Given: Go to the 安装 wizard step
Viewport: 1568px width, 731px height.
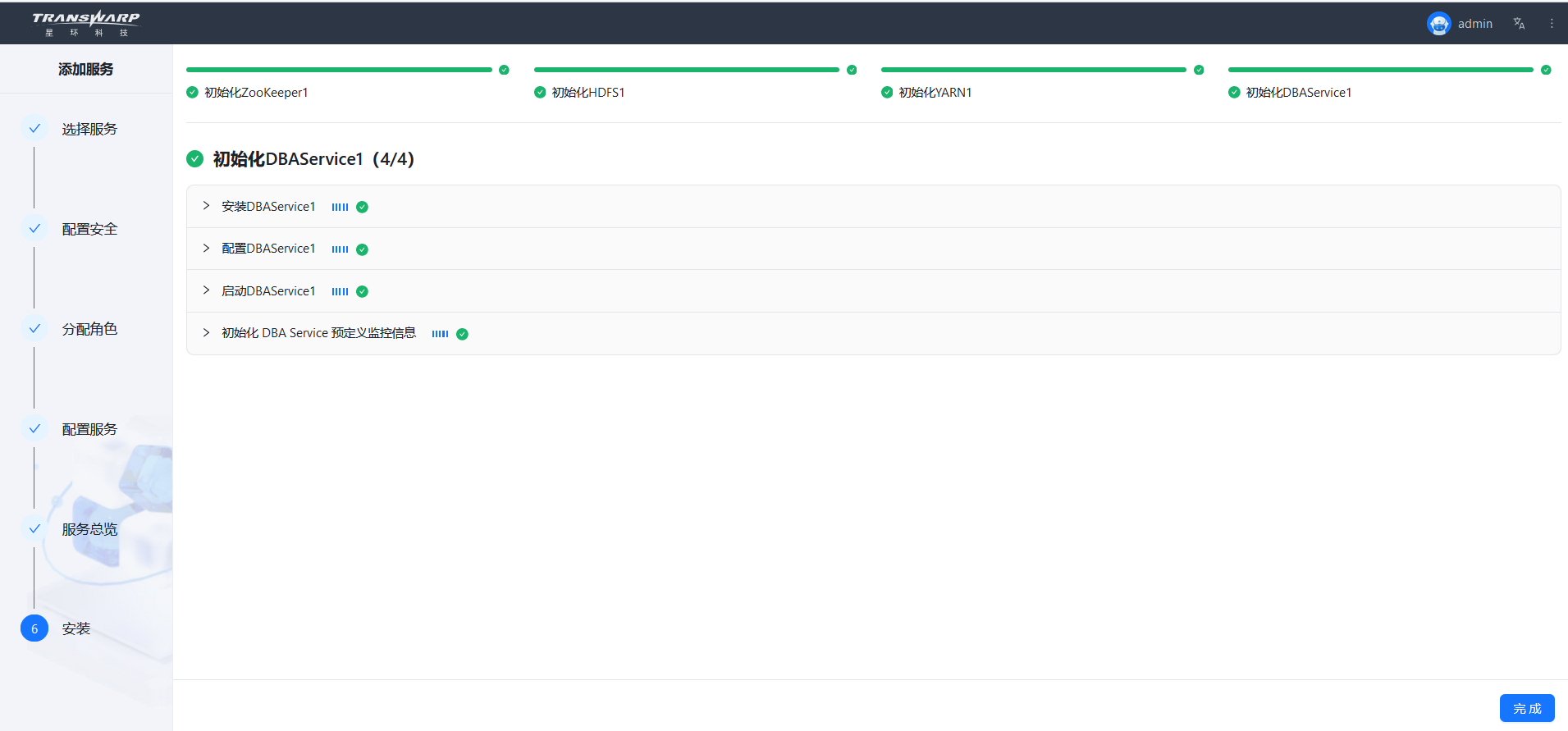Looking at the screenshot, I should point(76,628).
